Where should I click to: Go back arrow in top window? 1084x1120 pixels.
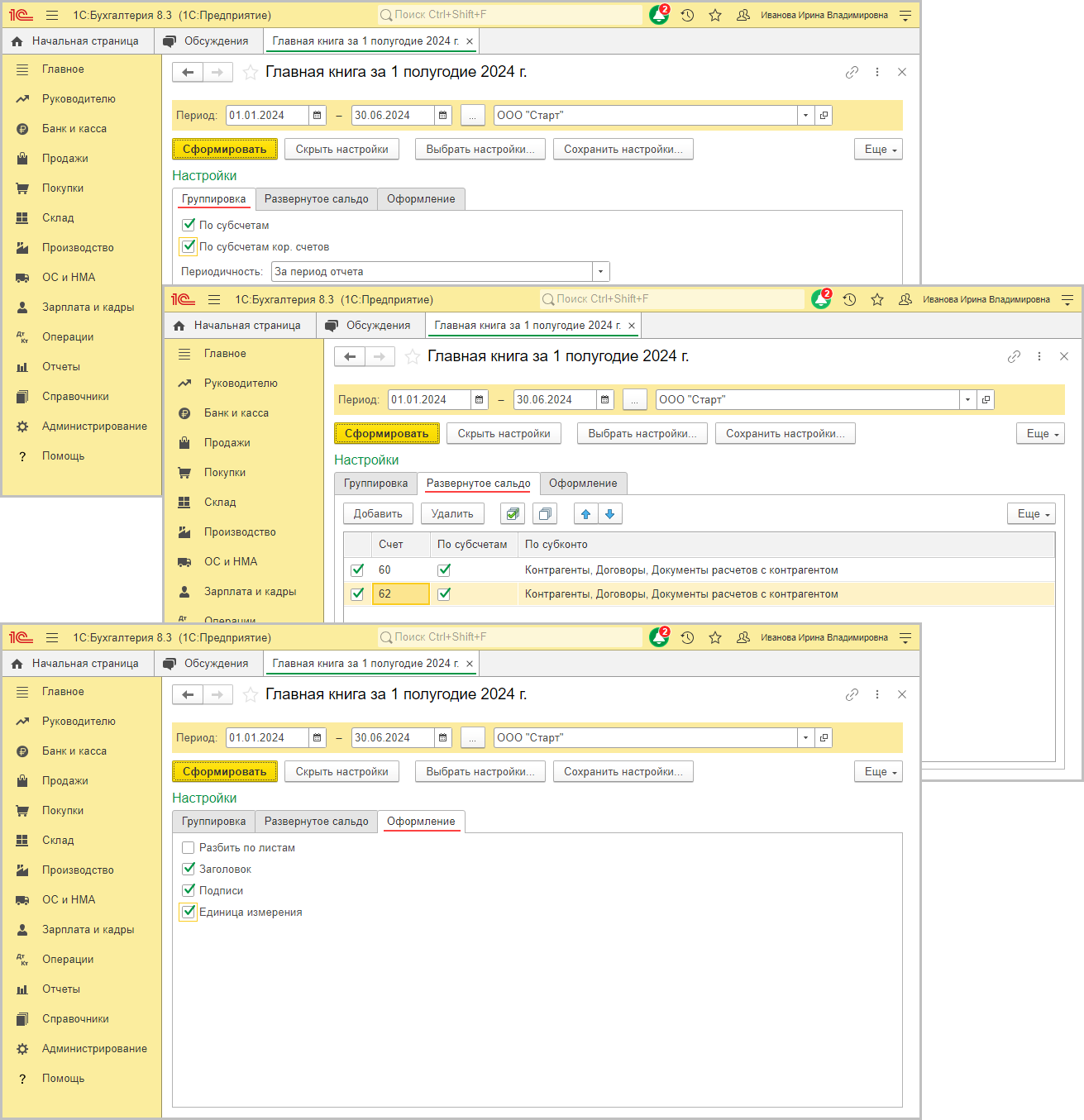(188, 73)
